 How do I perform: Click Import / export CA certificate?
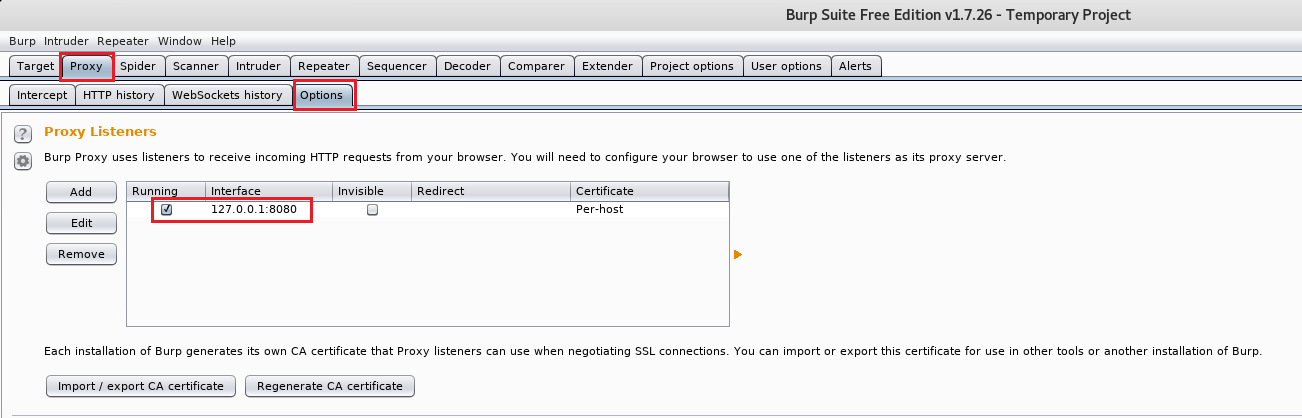(x=141, y=386)
